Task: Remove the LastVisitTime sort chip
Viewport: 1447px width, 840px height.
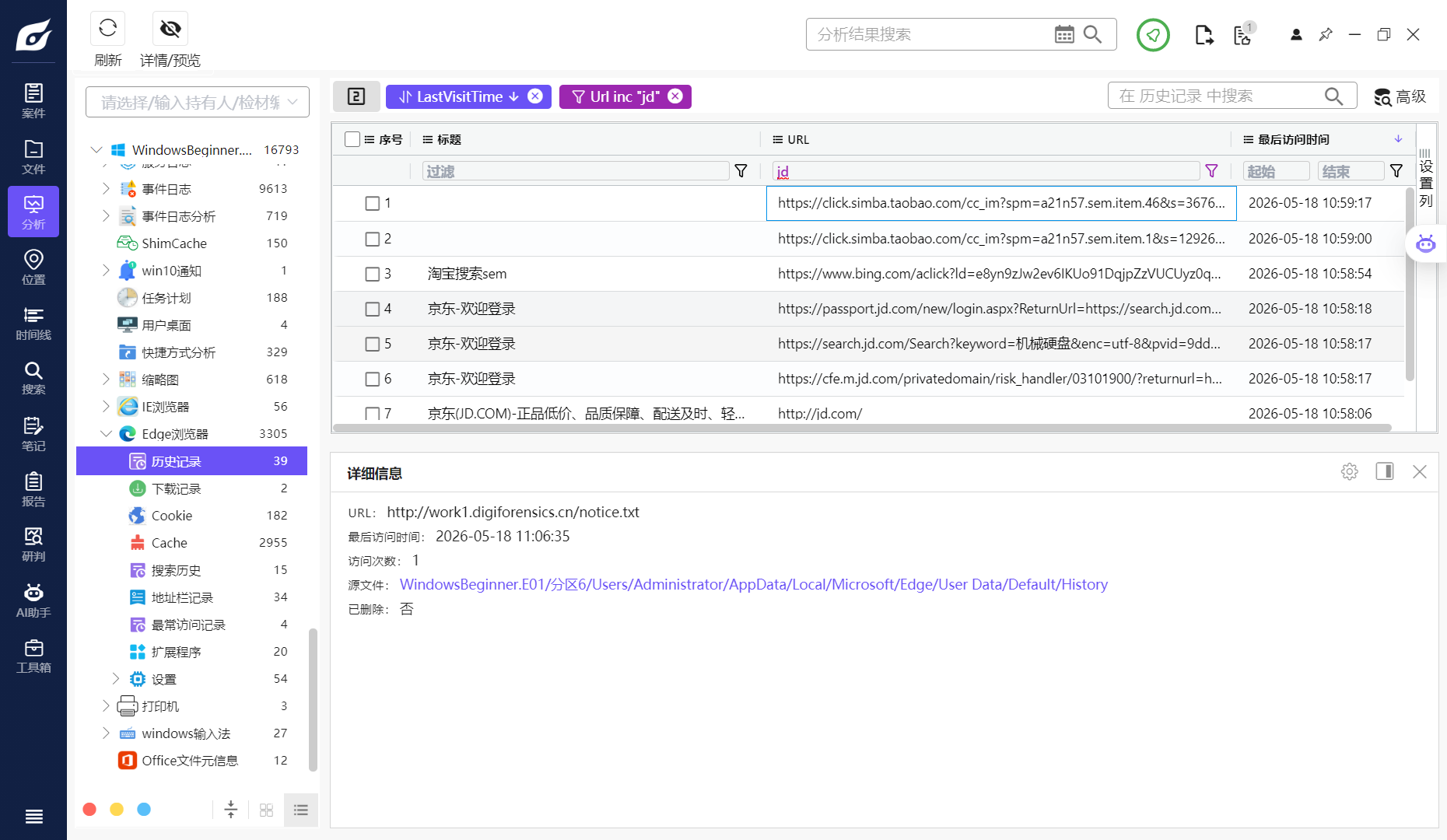Action: (x=535, y=96)
